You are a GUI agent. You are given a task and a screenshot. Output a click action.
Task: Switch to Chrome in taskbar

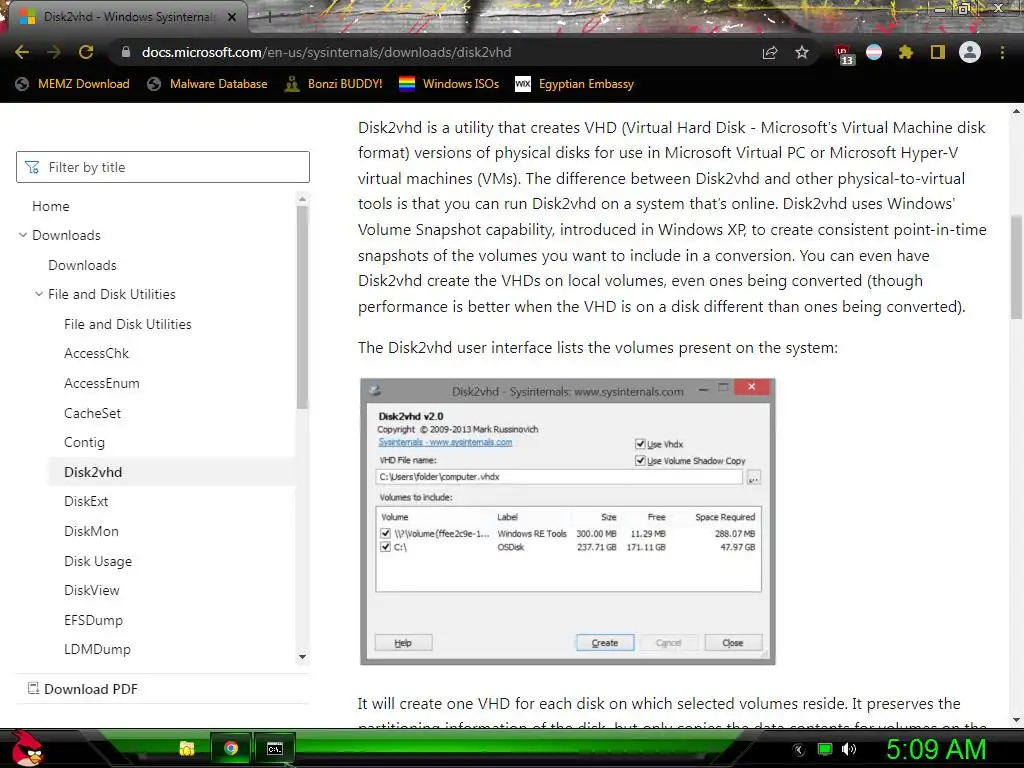(x=231, y=748)
